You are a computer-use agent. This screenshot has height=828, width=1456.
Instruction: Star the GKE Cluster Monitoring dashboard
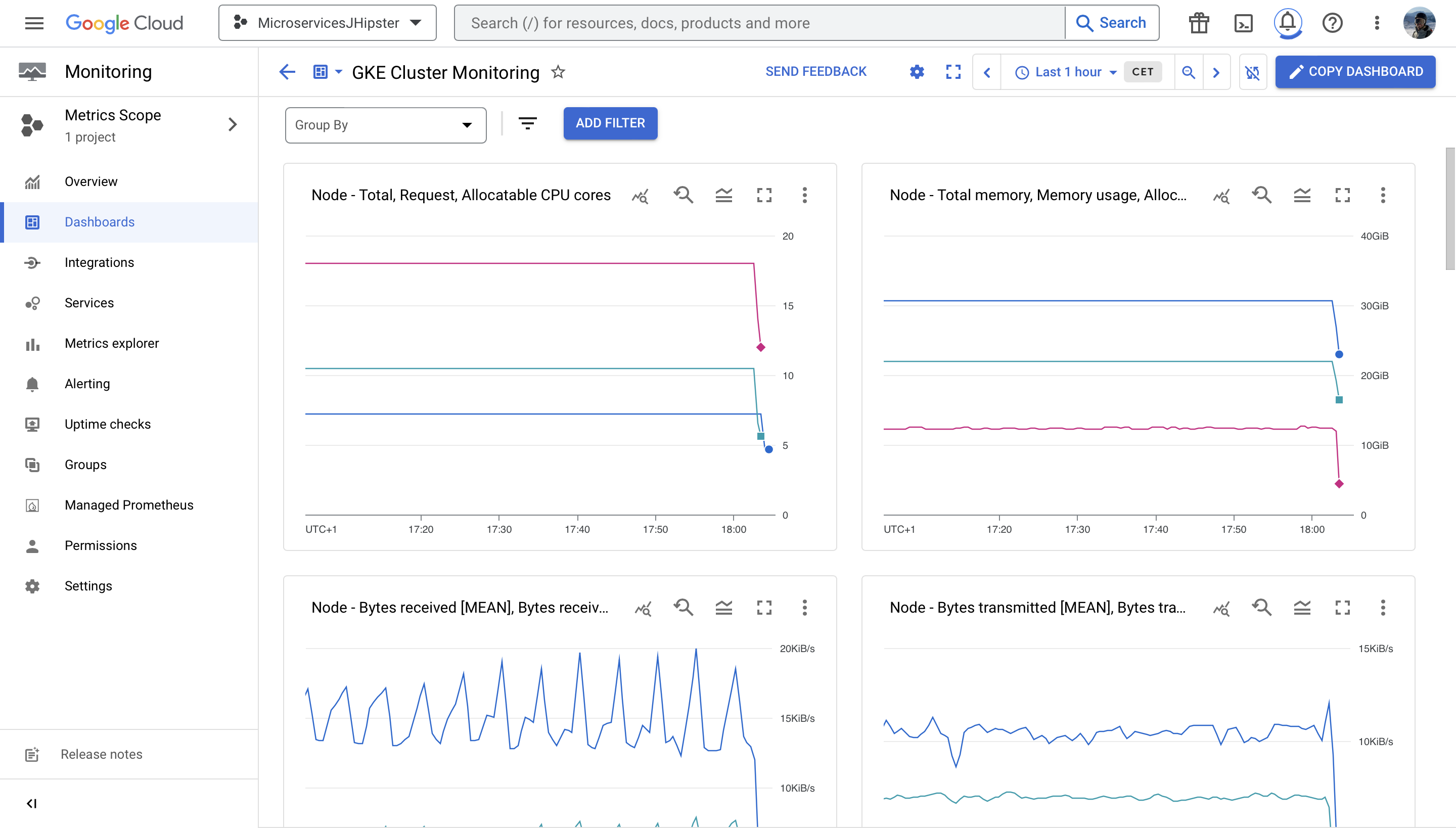pos(558,72)
